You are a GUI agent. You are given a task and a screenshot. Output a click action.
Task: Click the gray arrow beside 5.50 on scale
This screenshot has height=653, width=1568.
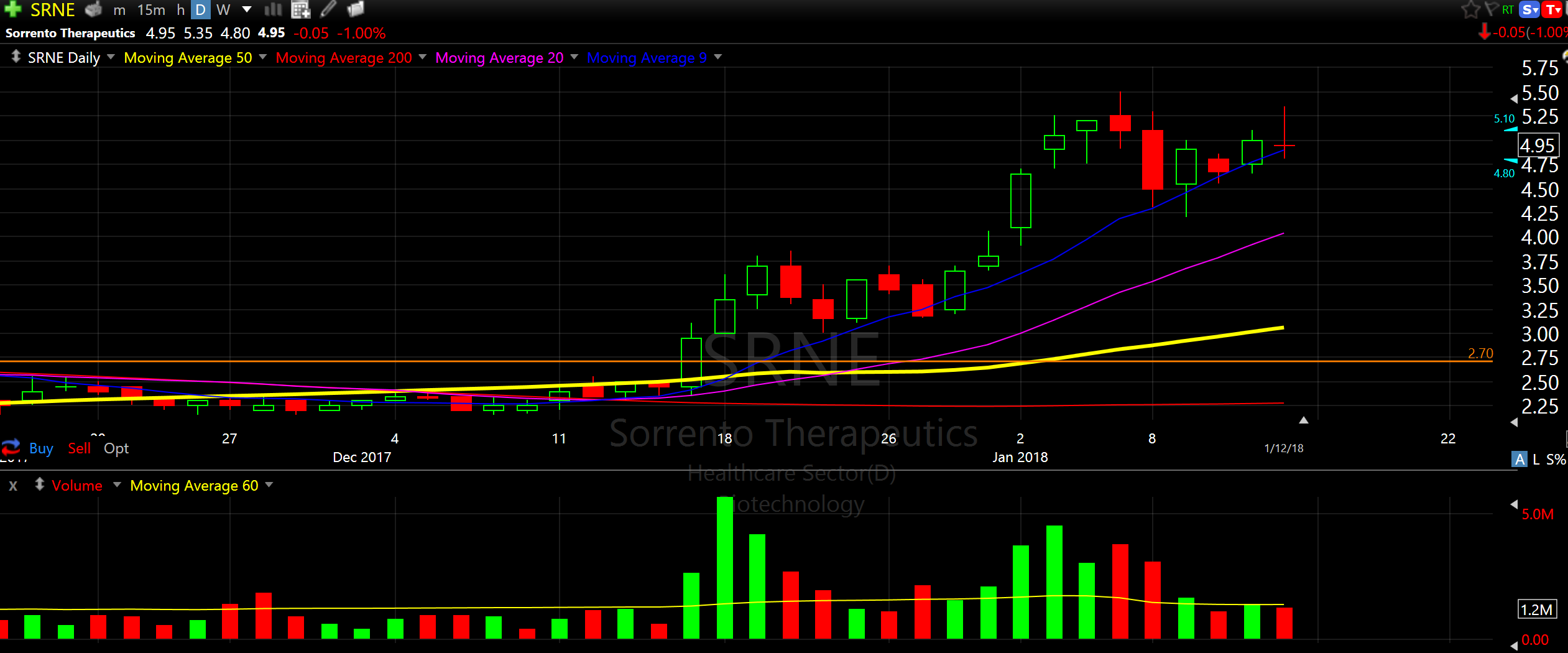pyautogui.click(x=1515, y=98)
